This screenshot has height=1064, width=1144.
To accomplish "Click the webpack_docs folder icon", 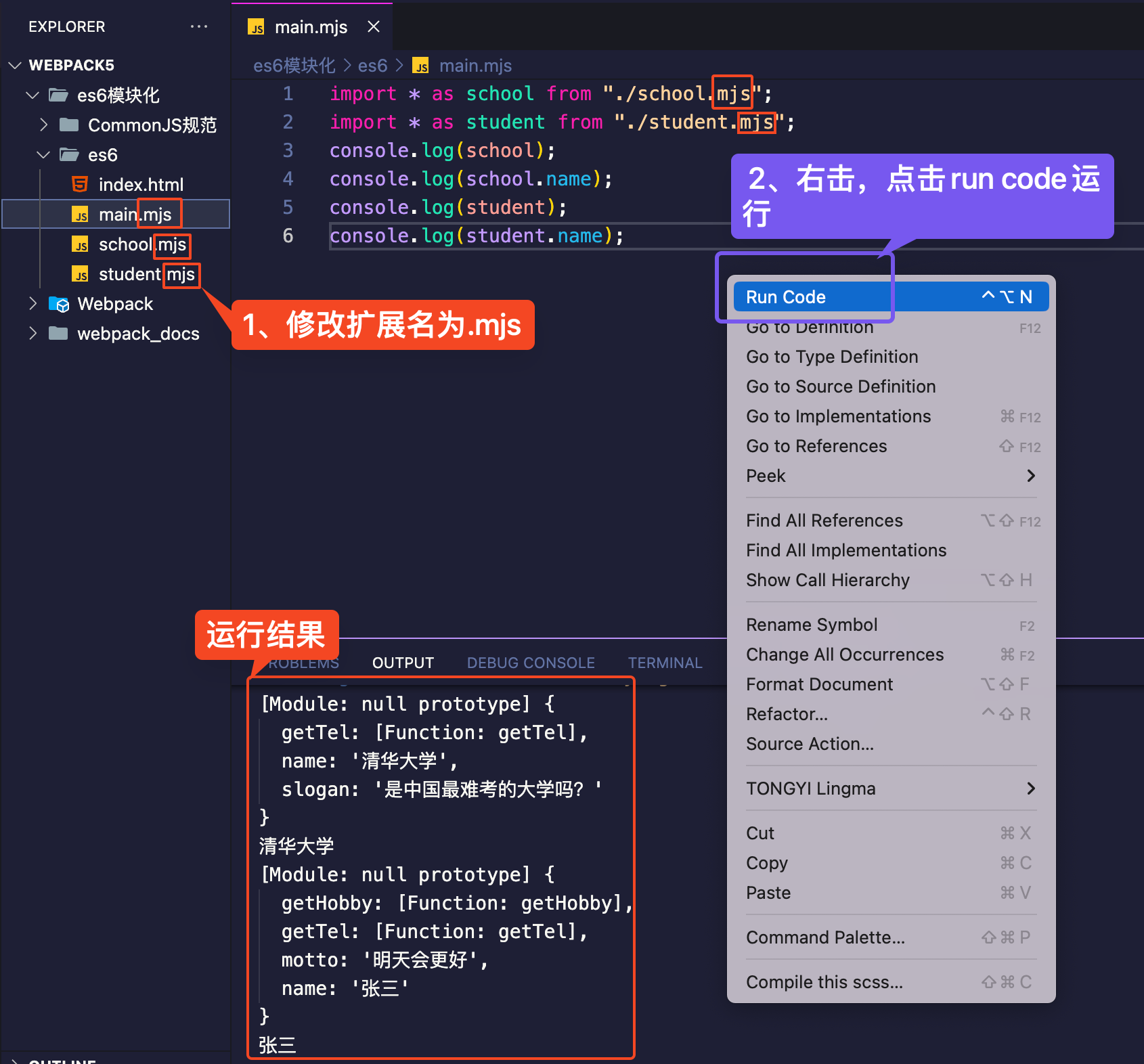I will [x=59, y=334].
